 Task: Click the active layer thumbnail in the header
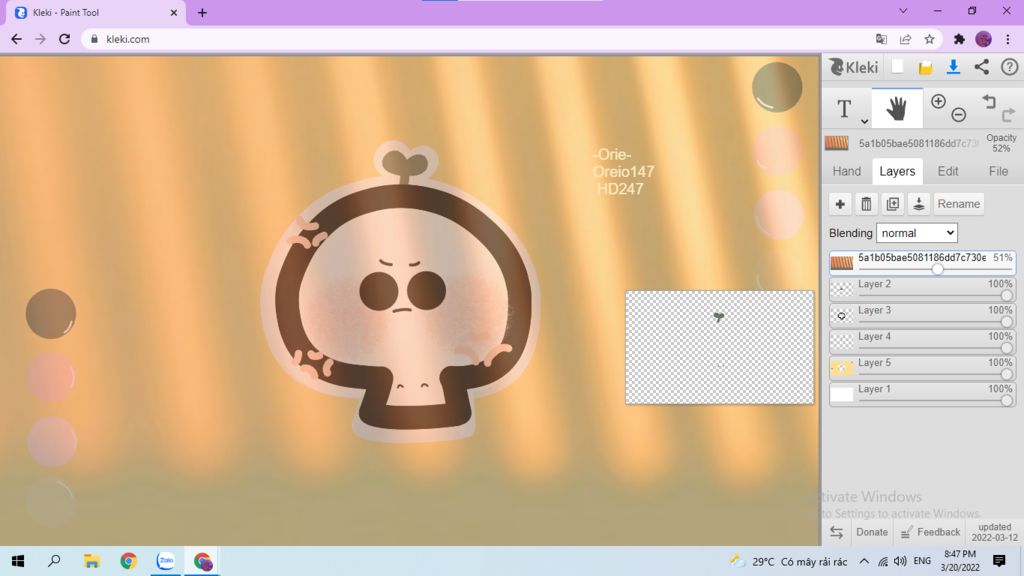[837, 143]
